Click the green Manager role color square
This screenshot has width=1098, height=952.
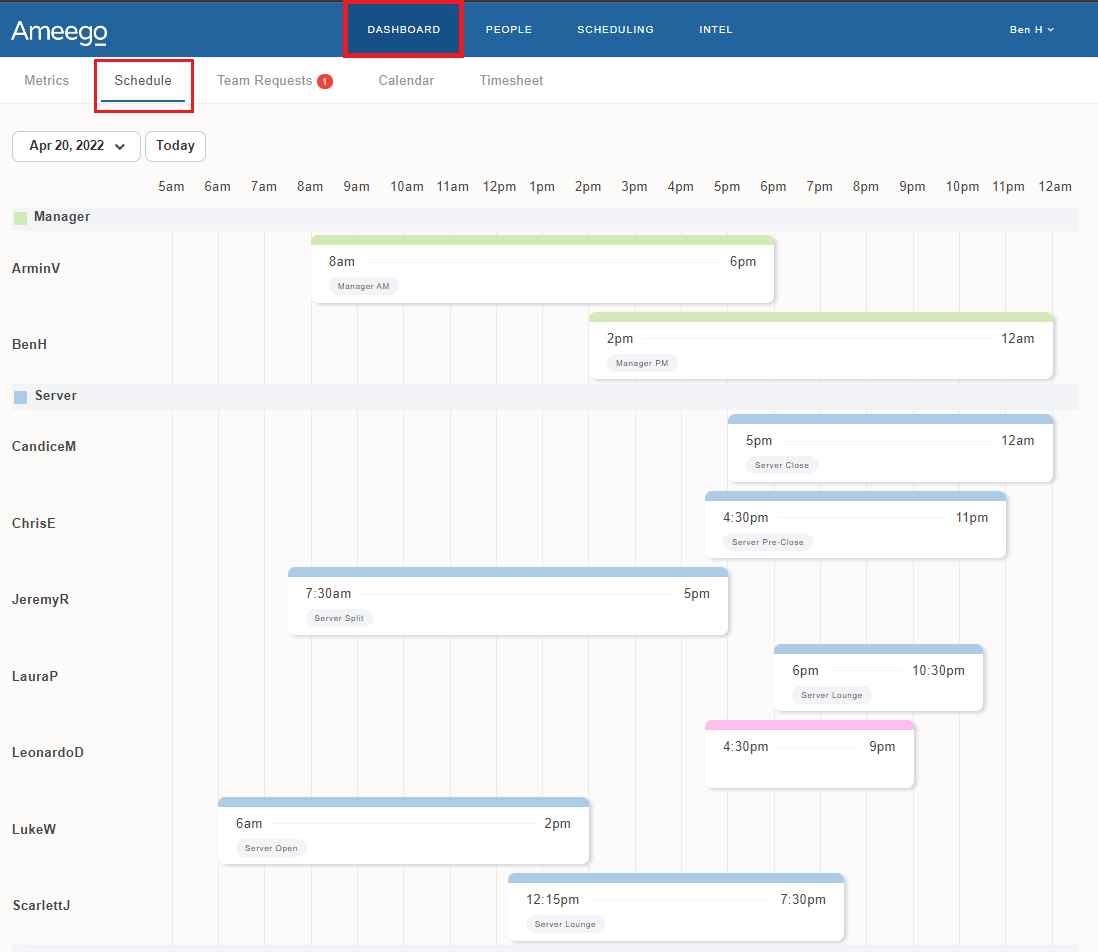tap(18, 216)
